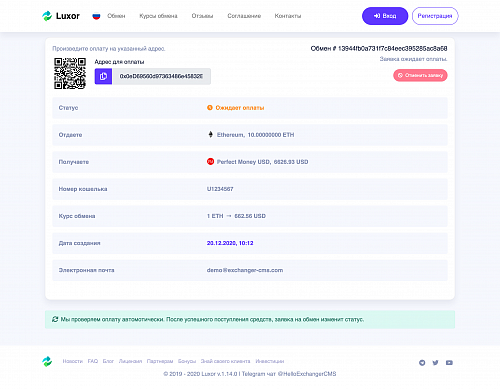This screenshot has height=389, width=500.
Task: Click the Perfect Money red icon
Action: tap(210, 162)
